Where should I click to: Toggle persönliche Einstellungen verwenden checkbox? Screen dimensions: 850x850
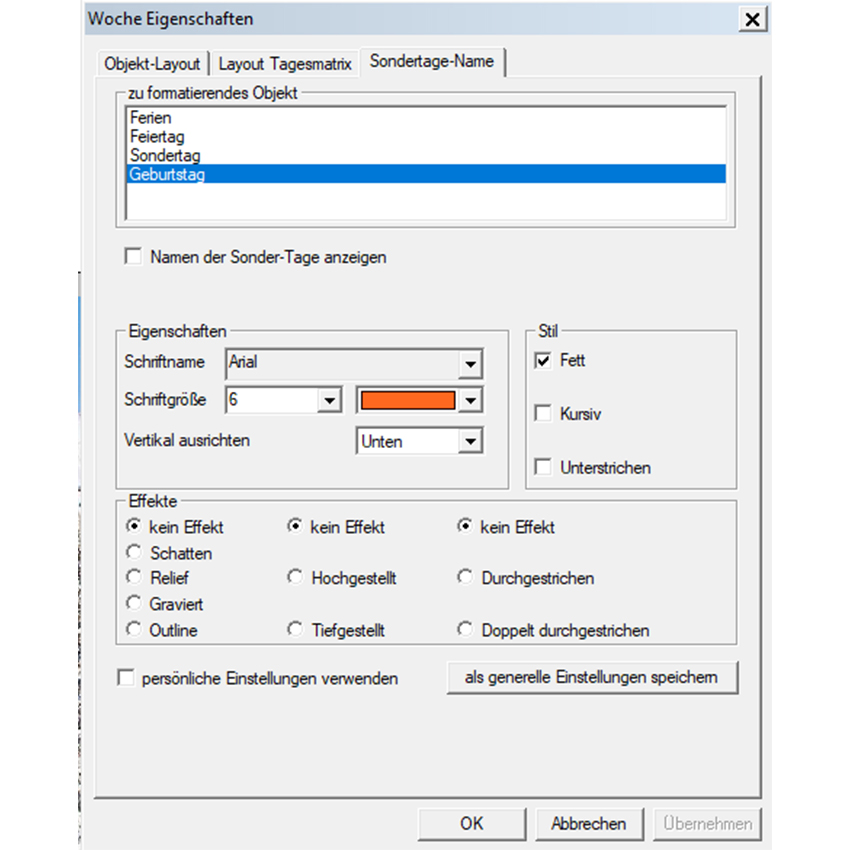click(126, 678)
